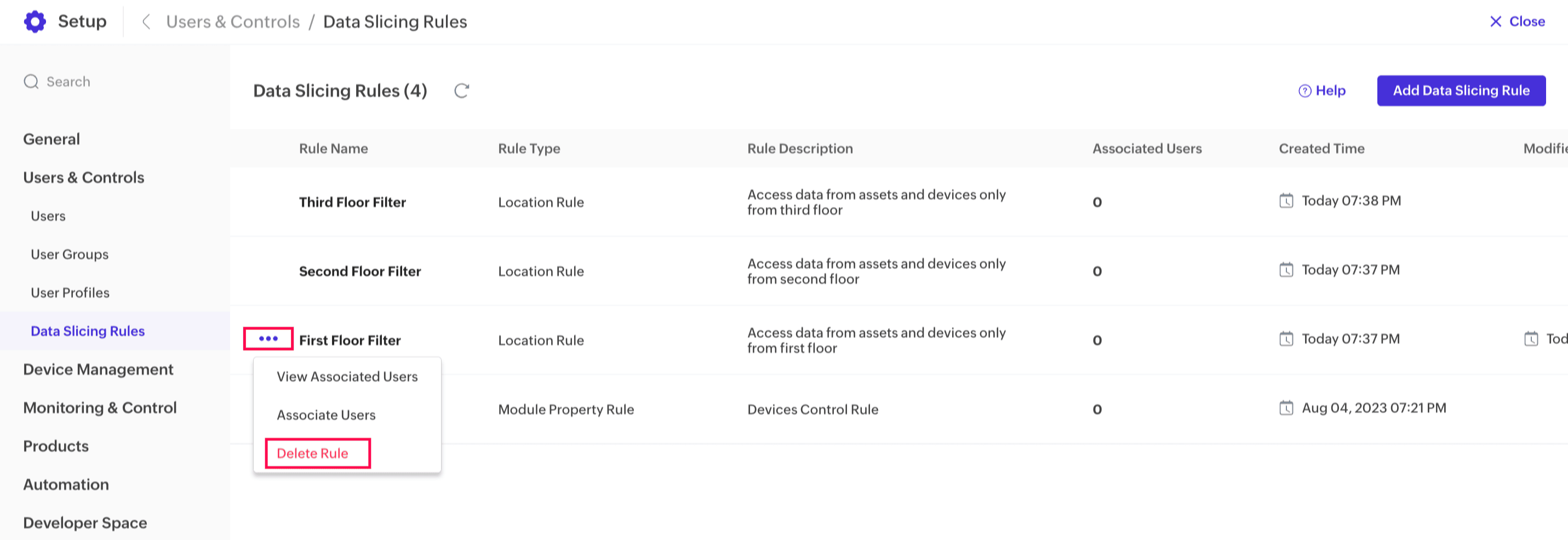Open User Groups in the sidebar

(70, 254)
